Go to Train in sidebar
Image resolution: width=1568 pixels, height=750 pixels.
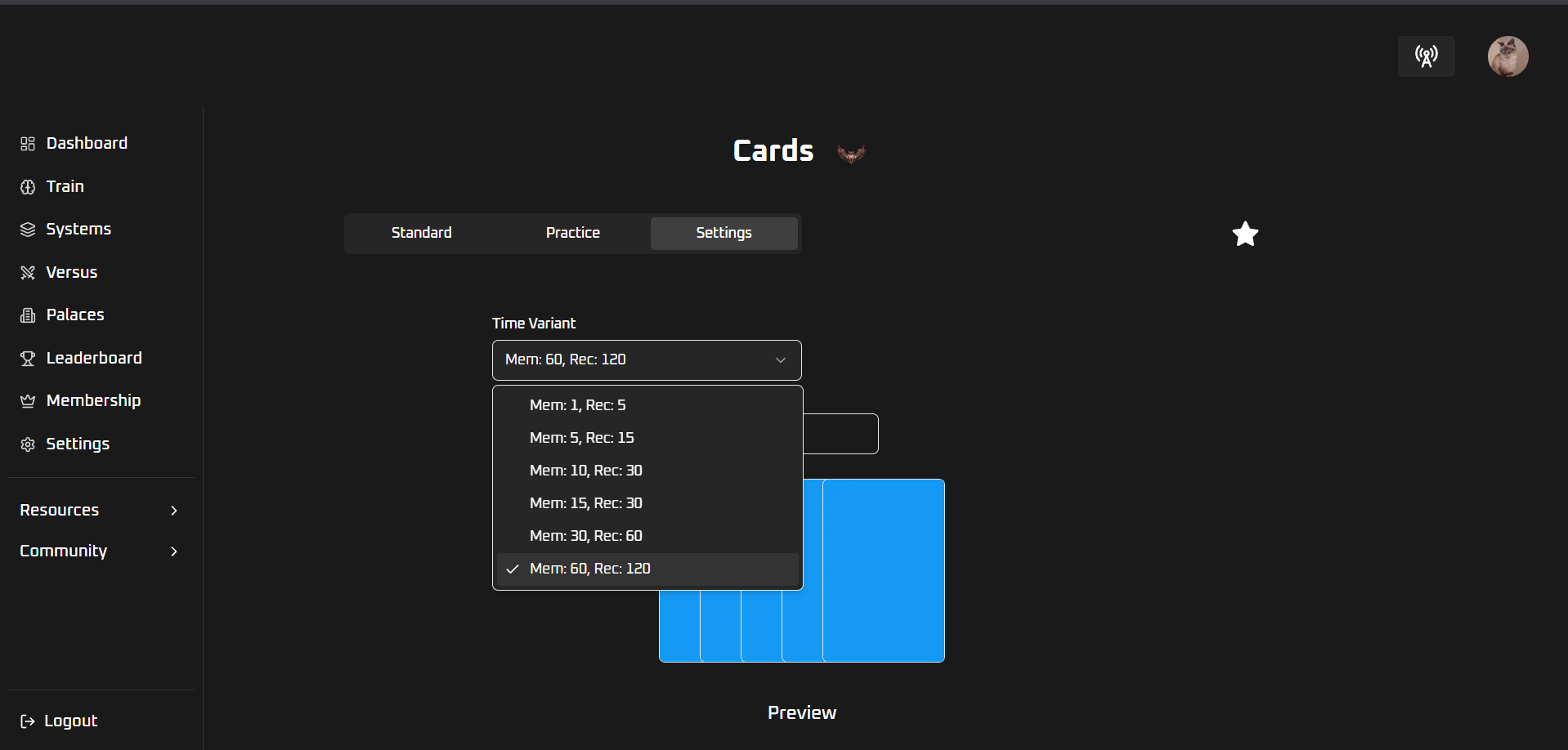coord(65,187)
